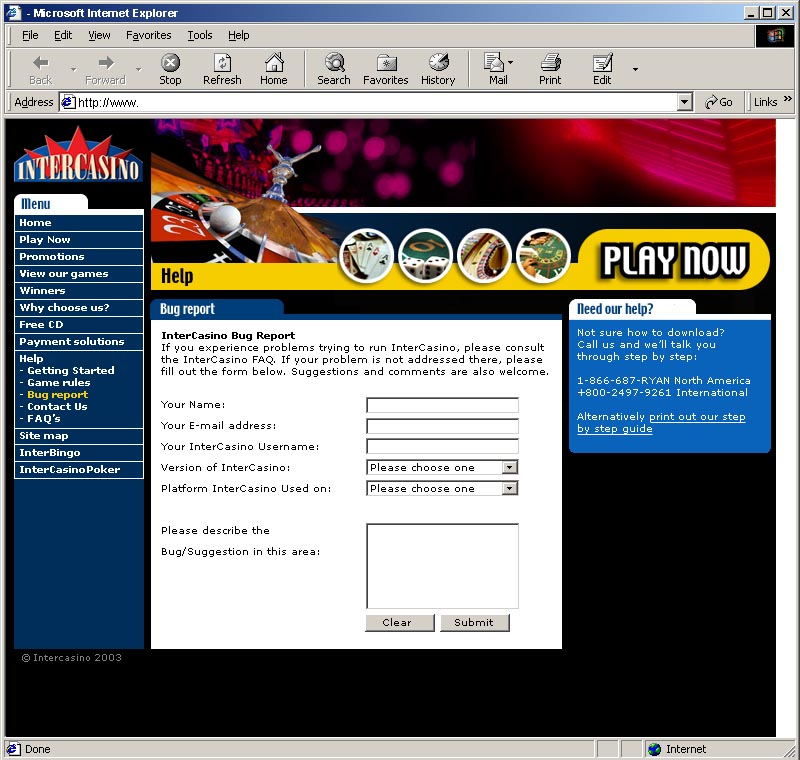
Task: Open the address bar dropdown arrow
Action: (684, 102)
